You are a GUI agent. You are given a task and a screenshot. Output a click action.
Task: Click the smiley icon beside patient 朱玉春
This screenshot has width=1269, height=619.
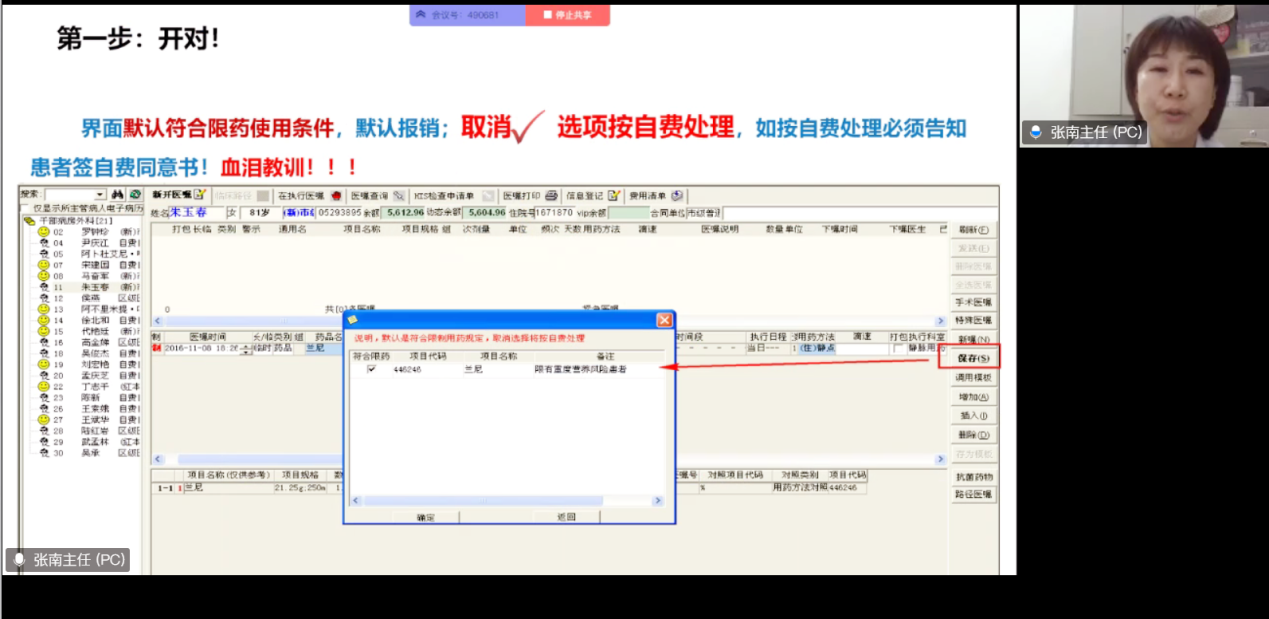tap(43, 288)
